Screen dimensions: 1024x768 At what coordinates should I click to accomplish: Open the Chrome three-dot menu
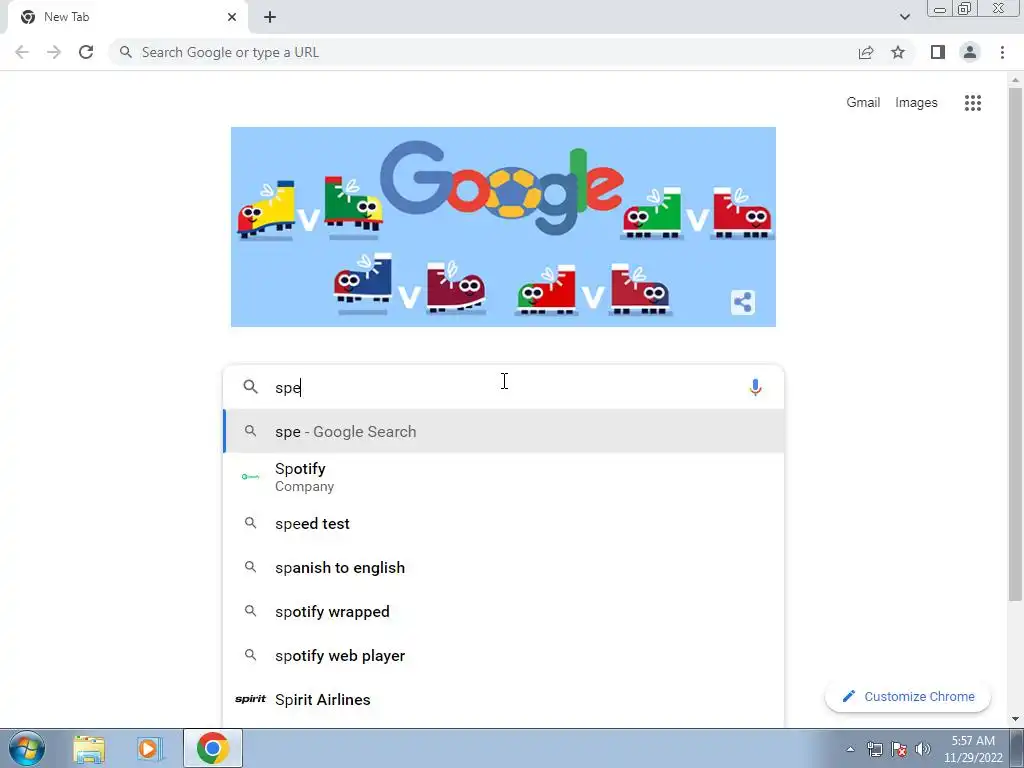pyautogui.click(x=1002, y=52)
